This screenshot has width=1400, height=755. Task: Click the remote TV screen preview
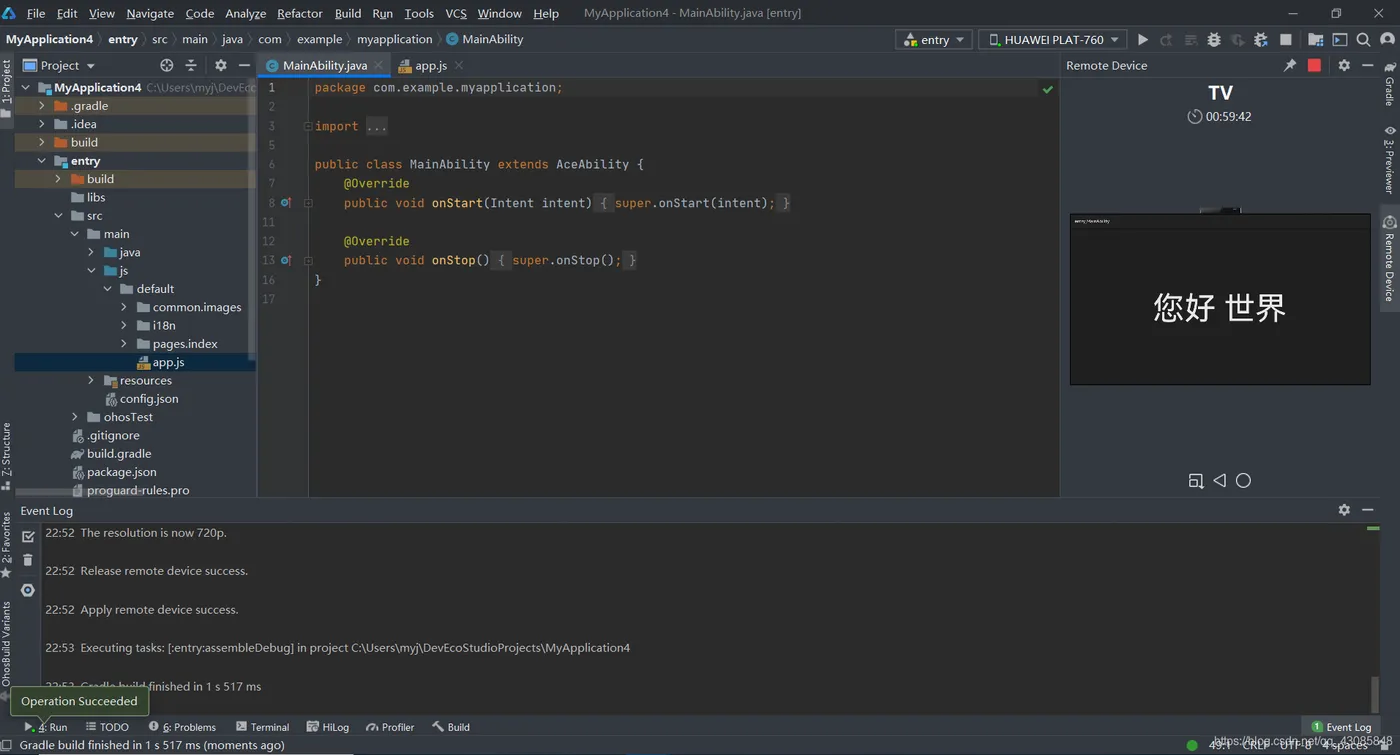pyautogui.click(x=1220, y=299)
